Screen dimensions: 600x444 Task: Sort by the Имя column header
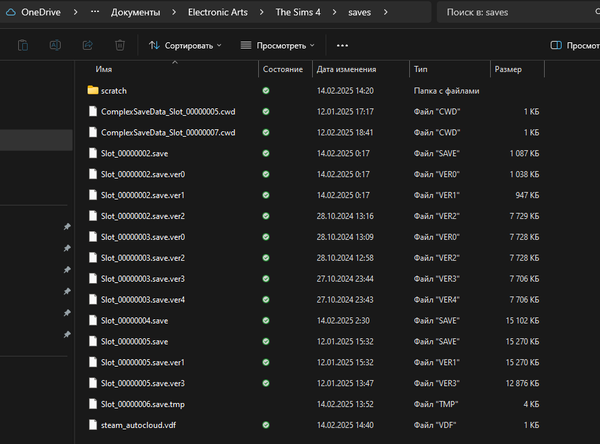click(x=104, y=69)
